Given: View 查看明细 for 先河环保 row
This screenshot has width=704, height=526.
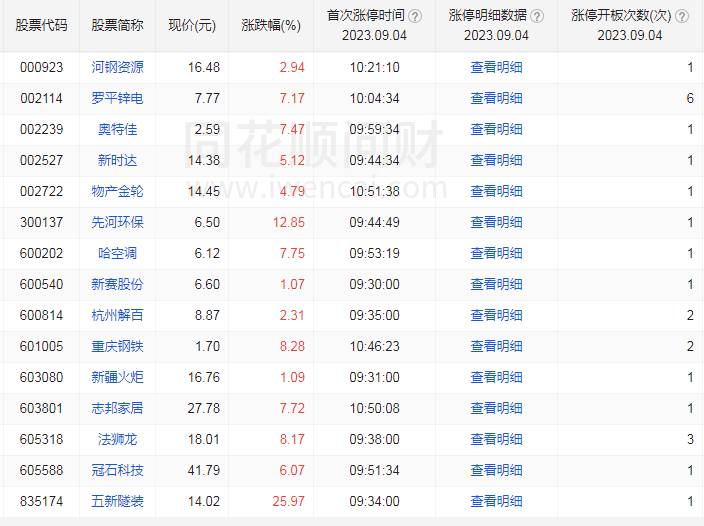Looking at the screenshot, I should (497, 222).
